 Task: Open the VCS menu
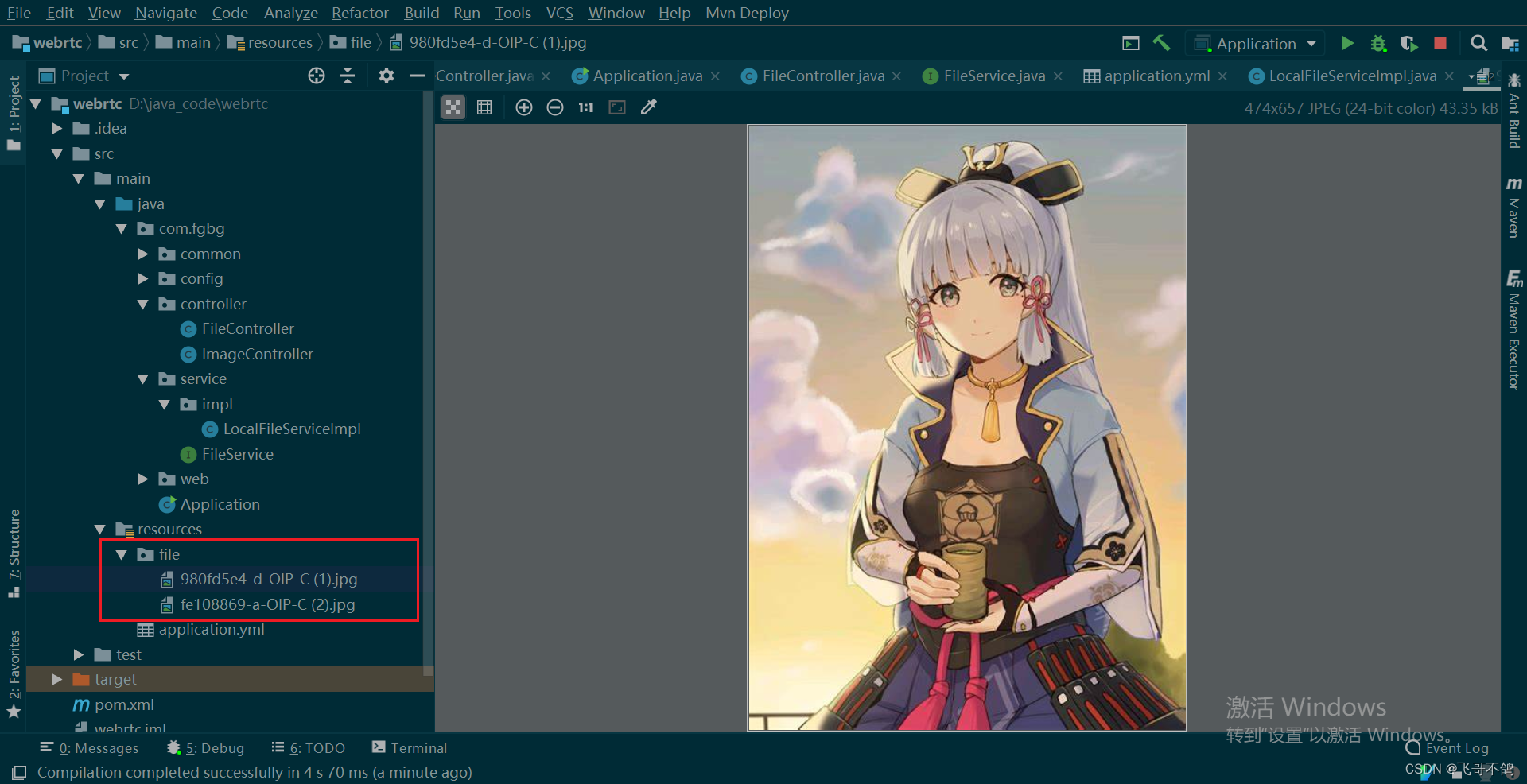click(559, 13)
